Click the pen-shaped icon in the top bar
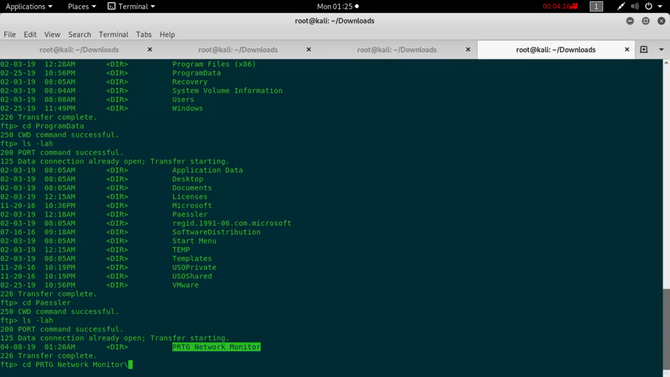This screenshot has width=670, height=377. click(x=621, y=6)
